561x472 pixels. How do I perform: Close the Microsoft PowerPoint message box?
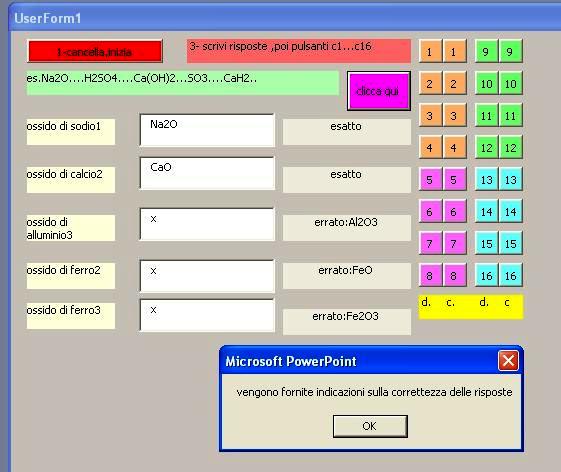(508, 360)
